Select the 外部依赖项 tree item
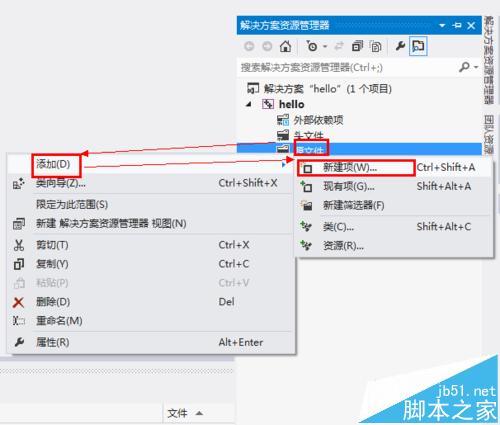This screenshot has width=500, height=425. coord(318,120)
